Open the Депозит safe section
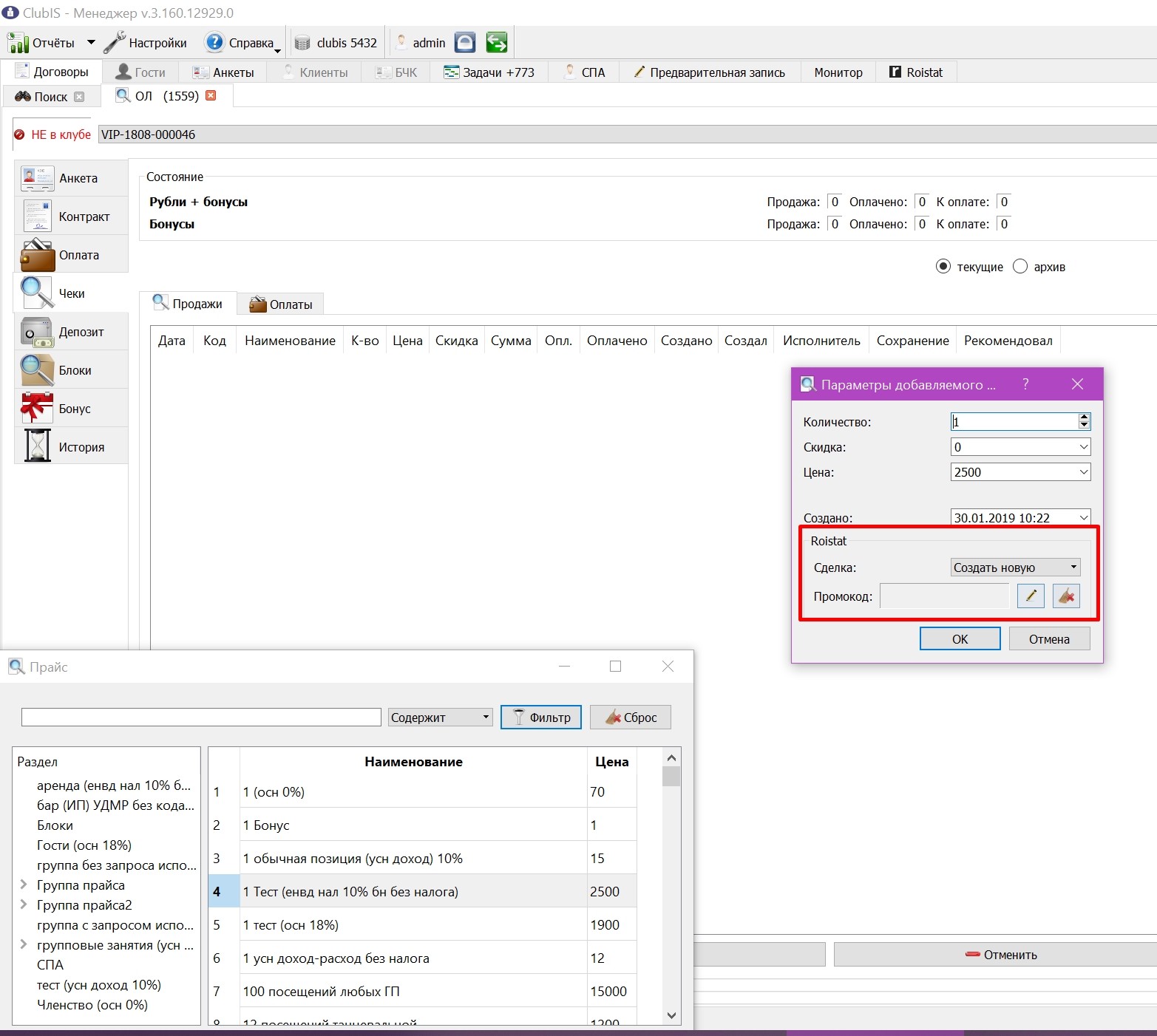1157x1036 pixels. [71, 332]
